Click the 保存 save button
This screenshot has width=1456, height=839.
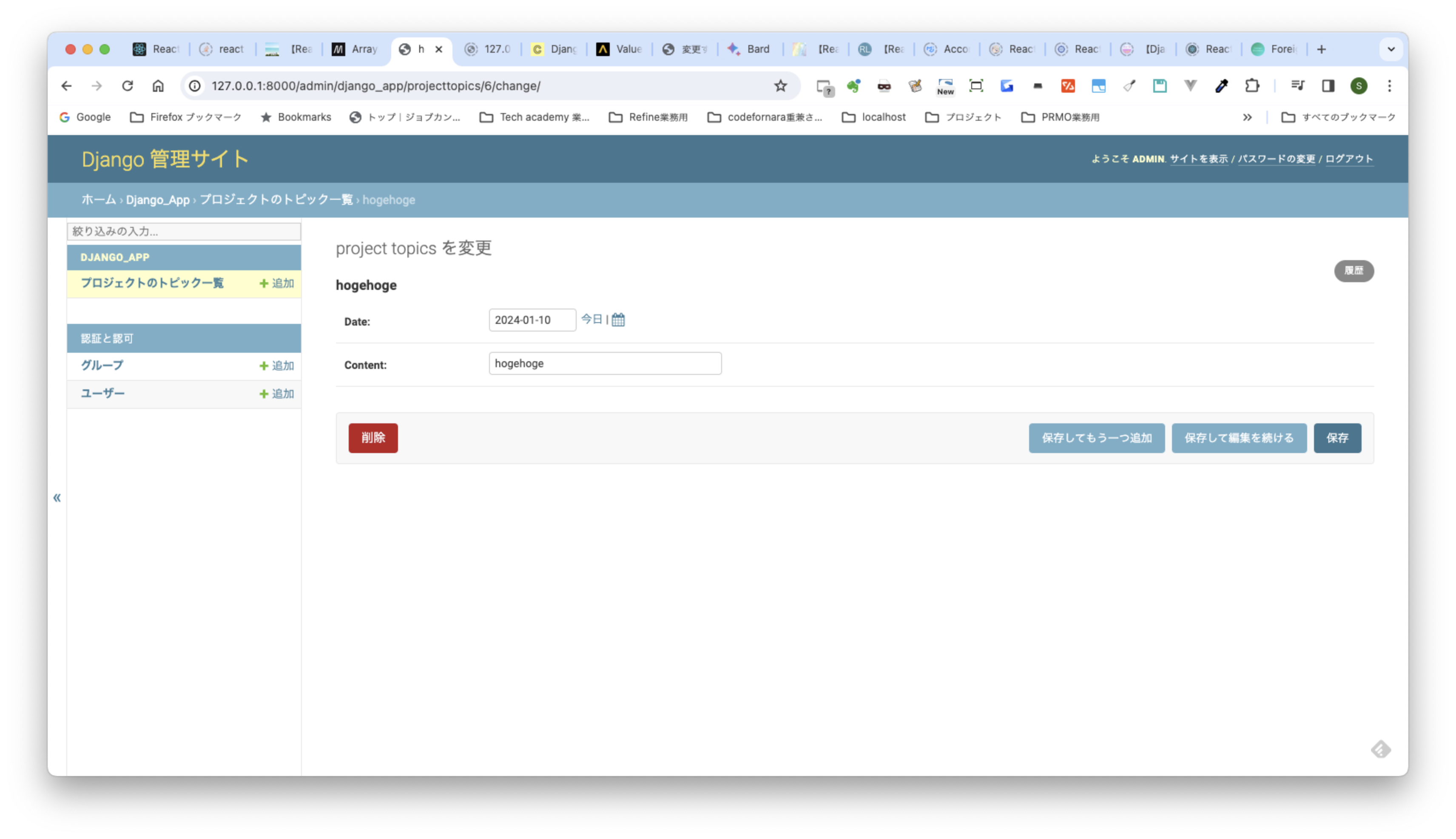click(1337, 438)
